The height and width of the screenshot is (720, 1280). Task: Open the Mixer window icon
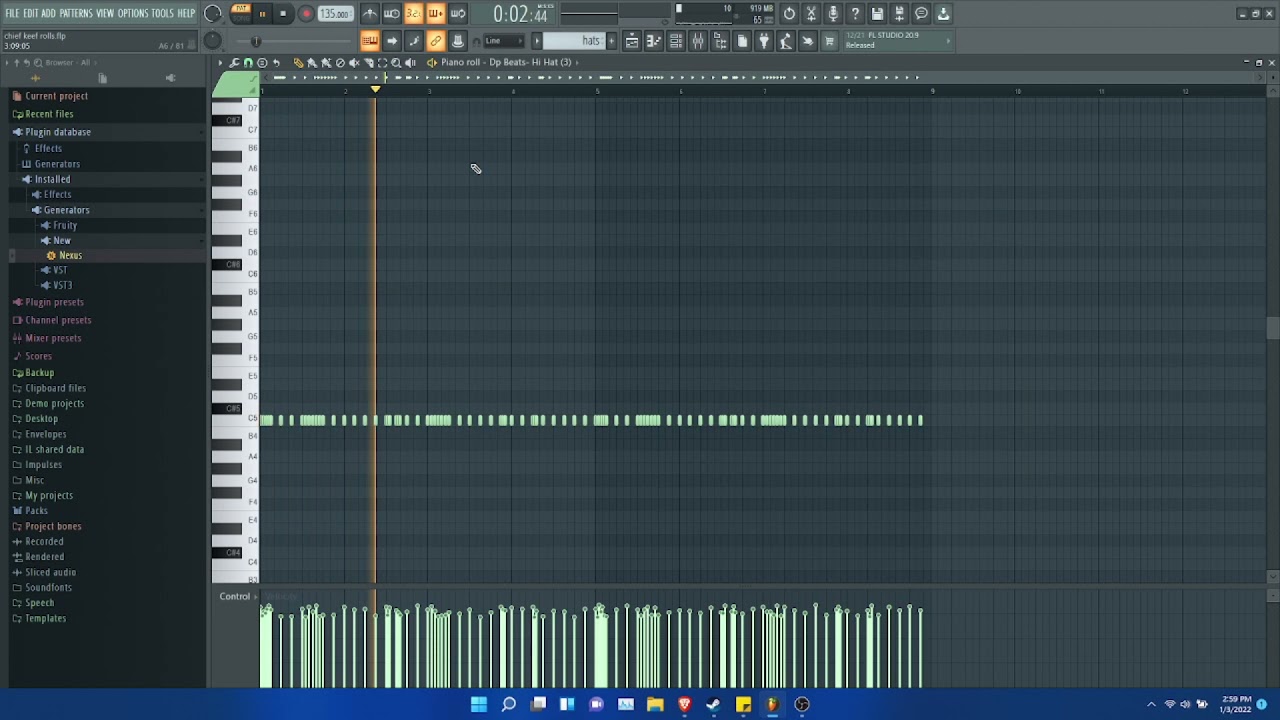click(x=698, y=41)
